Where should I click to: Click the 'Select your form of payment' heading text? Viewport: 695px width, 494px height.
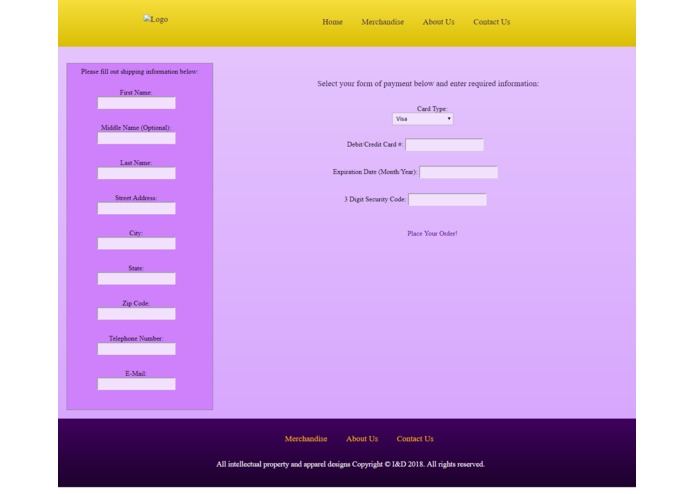pos(428,83)
